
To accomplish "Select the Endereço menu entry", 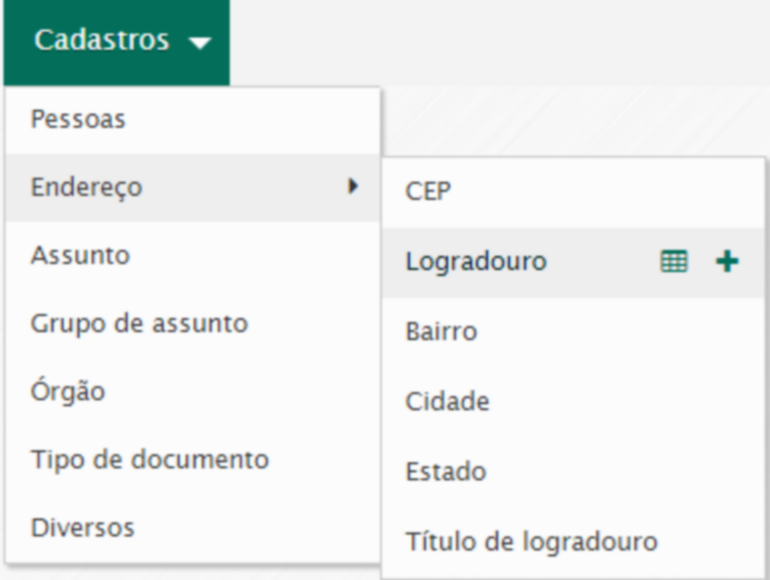I will [x=87, y=187].
